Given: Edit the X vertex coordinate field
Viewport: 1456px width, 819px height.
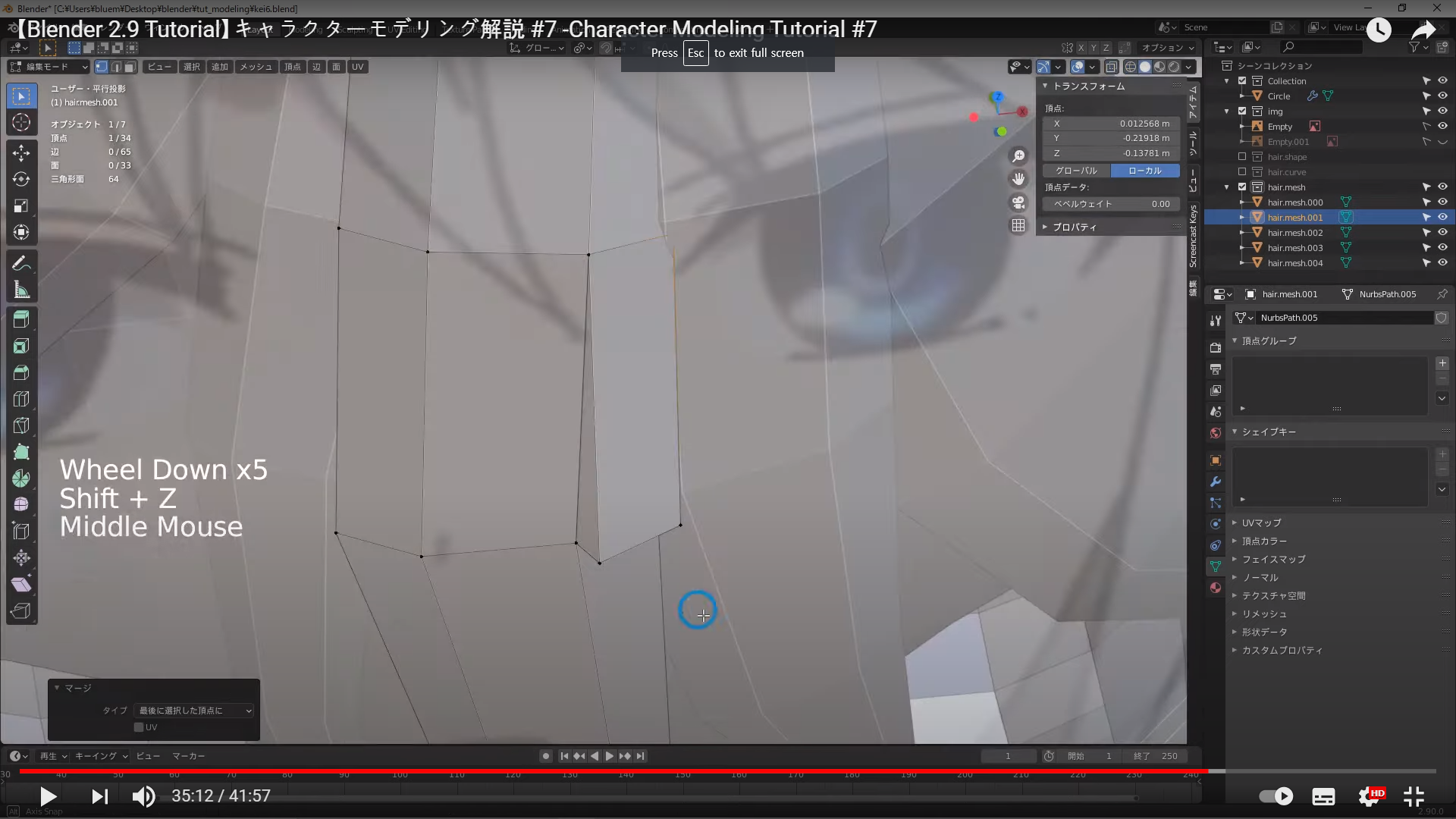Looking at the screenshot, I should 1111,124.
